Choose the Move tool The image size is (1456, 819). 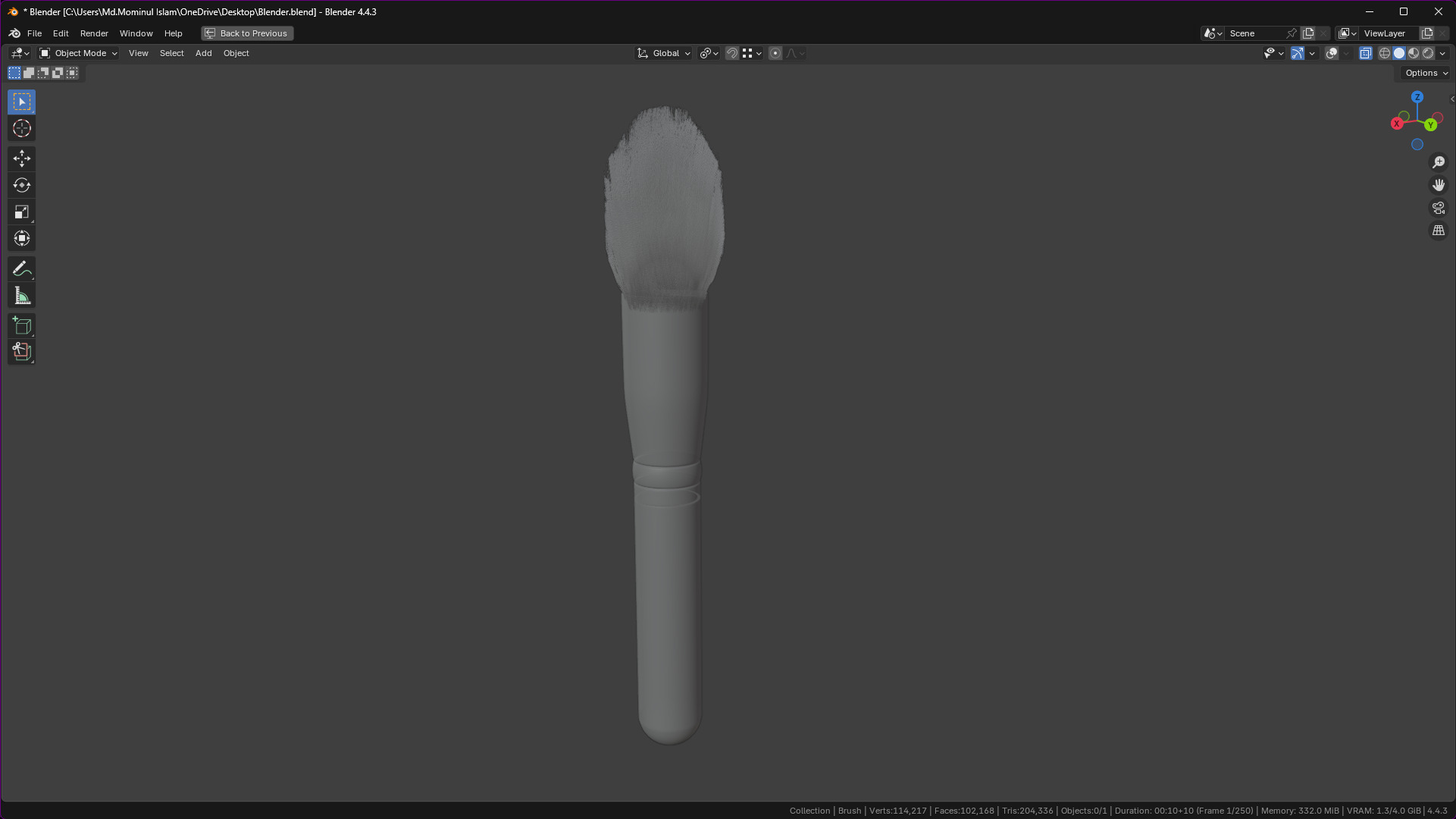(21, 158)
